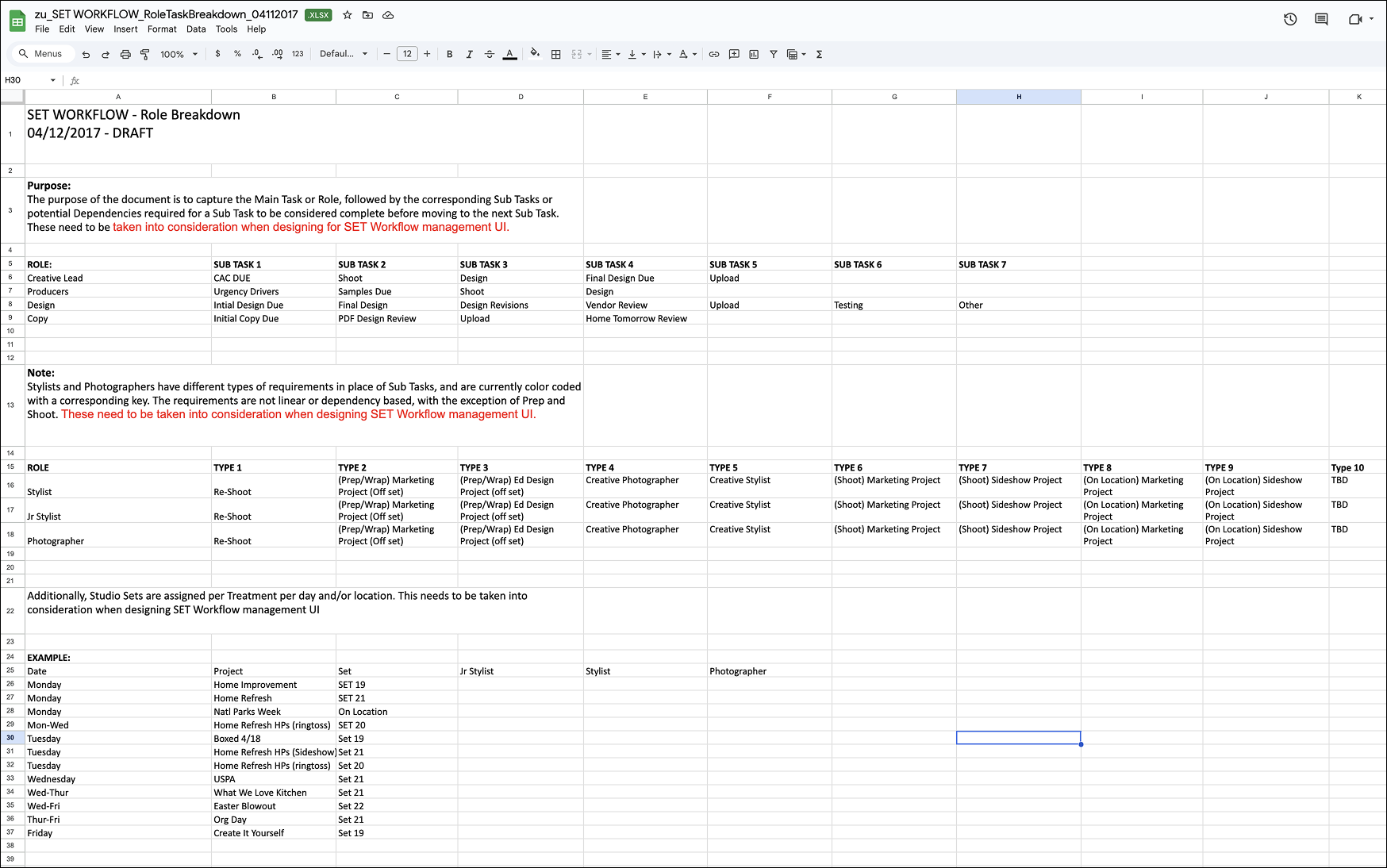Click the document title text
The image size is (1387, 868).
pyautogui.click(x=166, y=14)
